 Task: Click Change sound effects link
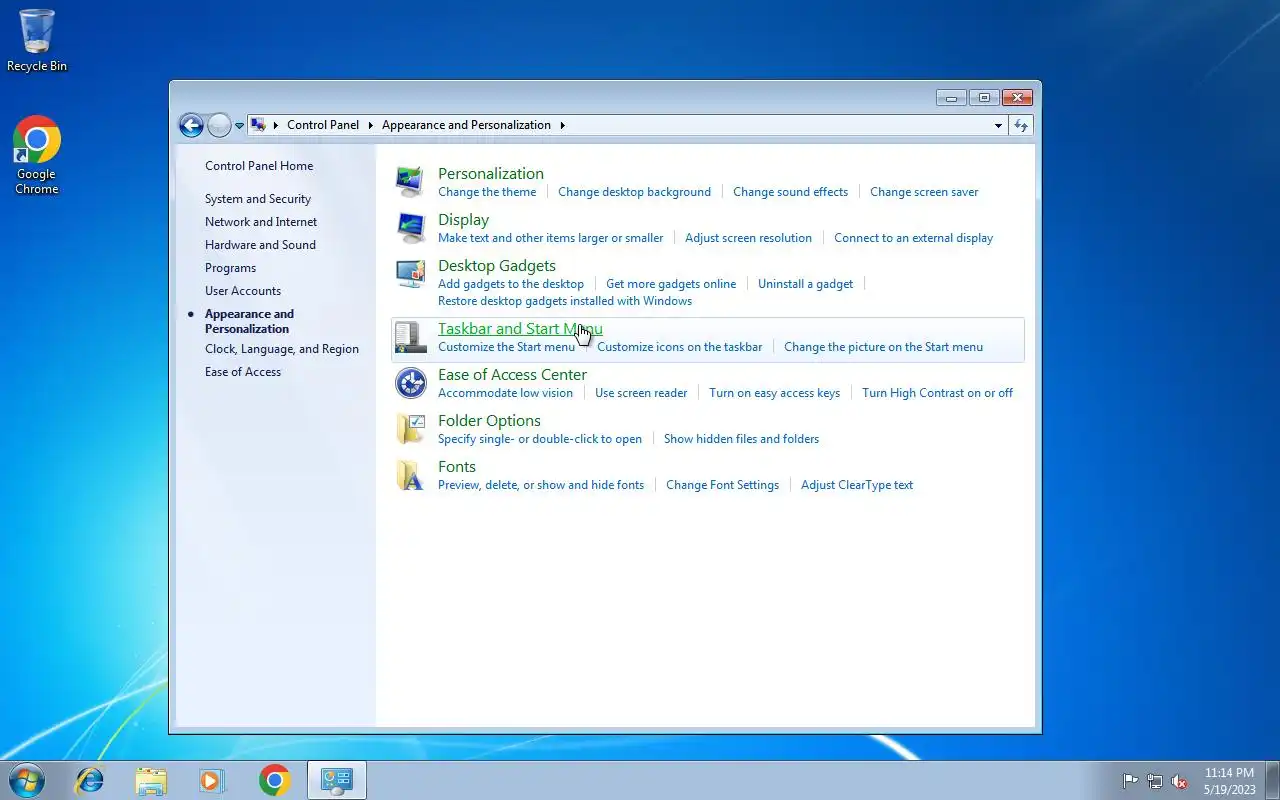point(790,192)
